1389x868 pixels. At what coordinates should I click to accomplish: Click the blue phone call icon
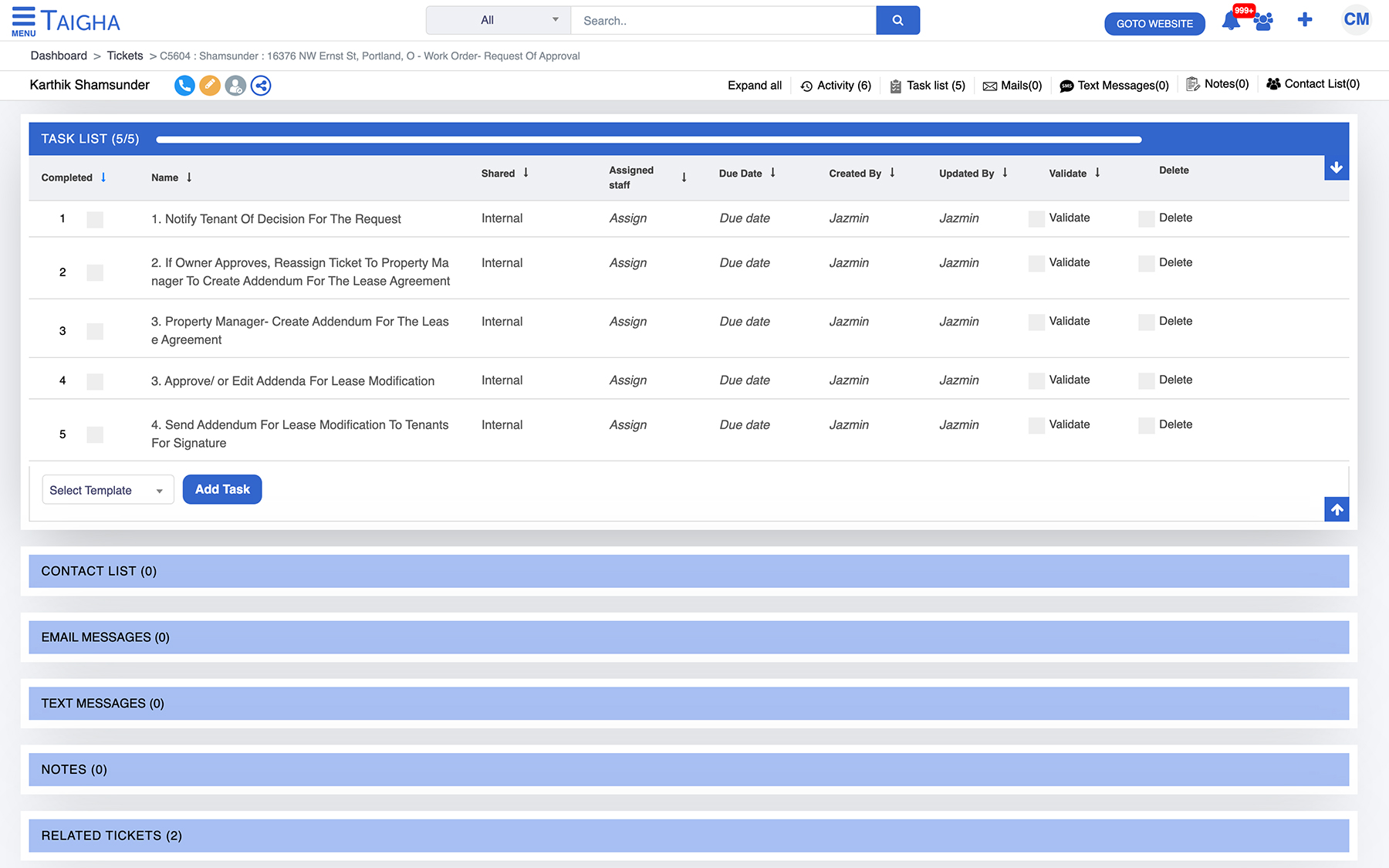184,86
